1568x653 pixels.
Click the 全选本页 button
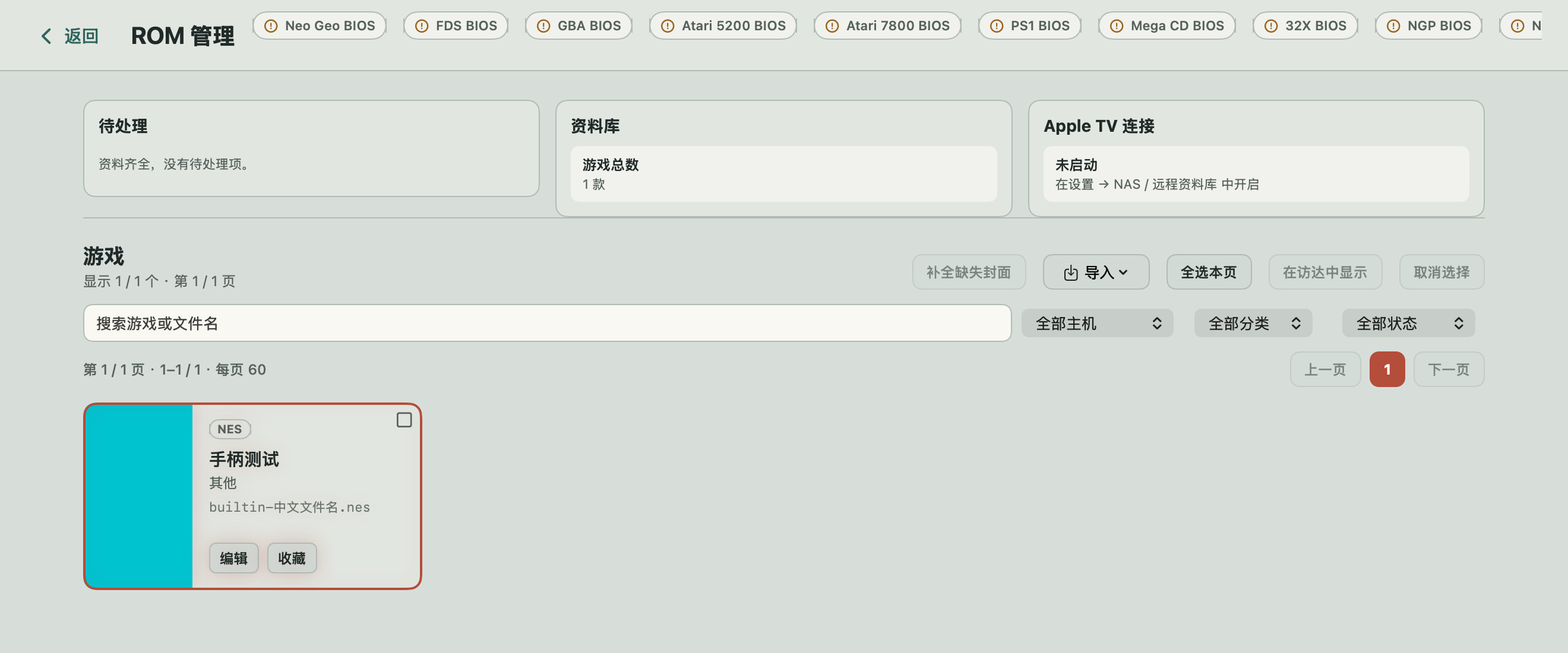pos(1208,272)
